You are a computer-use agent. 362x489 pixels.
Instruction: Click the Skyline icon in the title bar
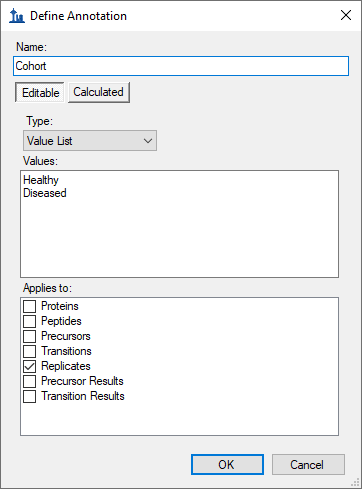17,16
